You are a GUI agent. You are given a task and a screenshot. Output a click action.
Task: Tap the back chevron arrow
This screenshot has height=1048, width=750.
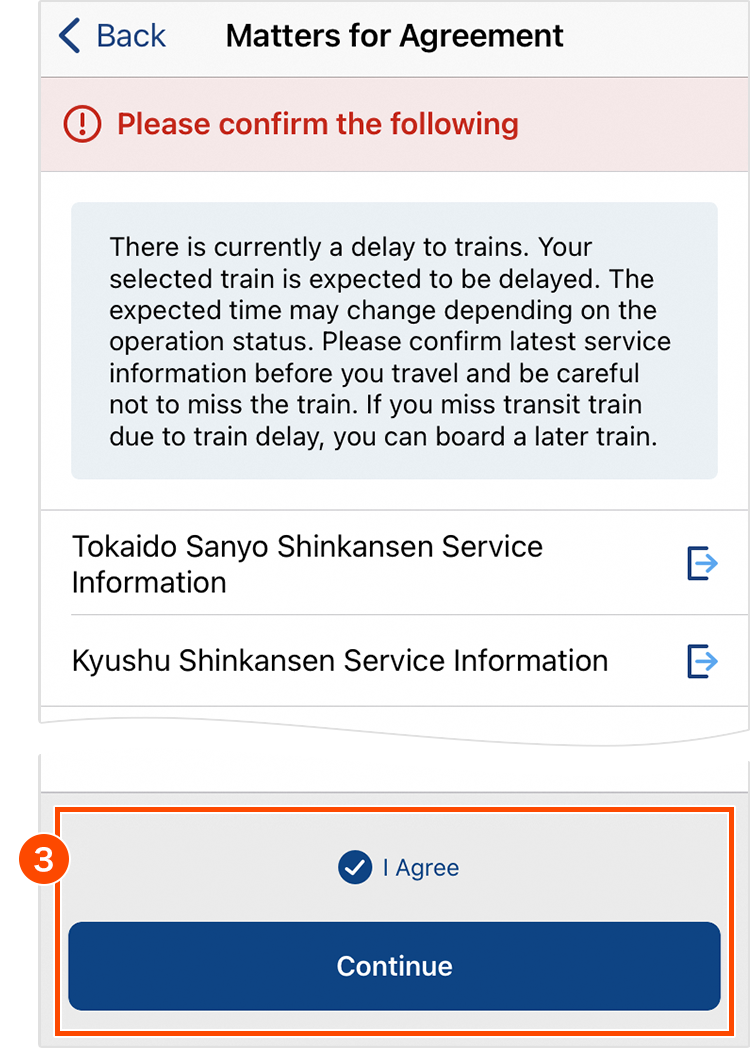pyautogui.click(x=69, y=36)
